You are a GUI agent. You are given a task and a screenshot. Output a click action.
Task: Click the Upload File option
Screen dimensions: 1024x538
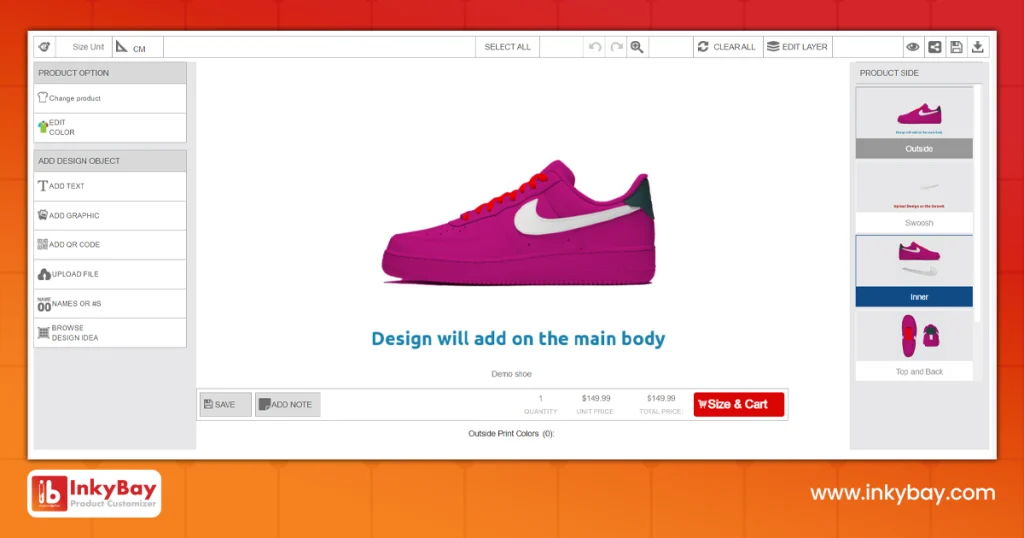(x=110, y=274)
